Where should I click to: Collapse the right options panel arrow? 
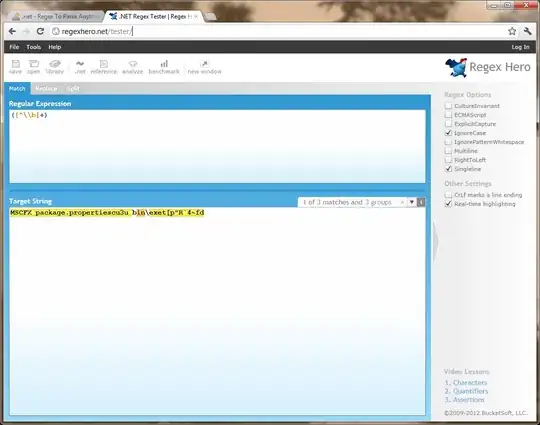(x=436, y=243)
